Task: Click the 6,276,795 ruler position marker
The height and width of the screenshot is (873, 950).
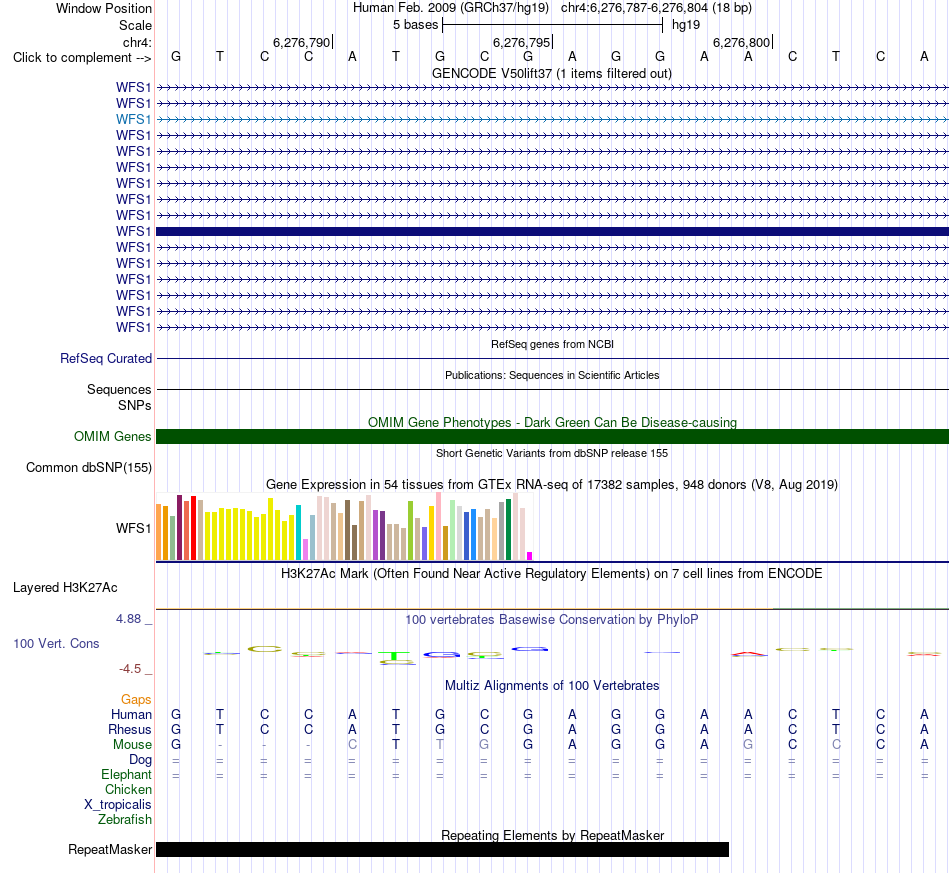Action: (x=522, y=42)
